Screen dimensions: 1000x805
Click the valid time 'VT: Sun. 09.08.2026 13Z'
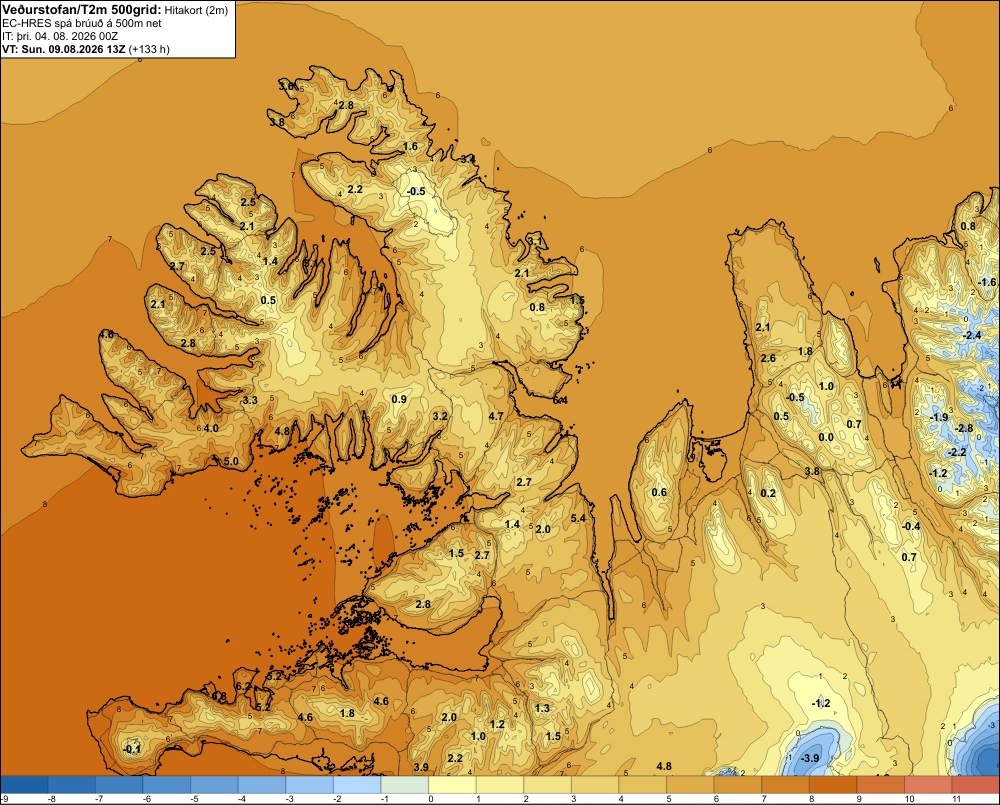click(x=64, y=49)
